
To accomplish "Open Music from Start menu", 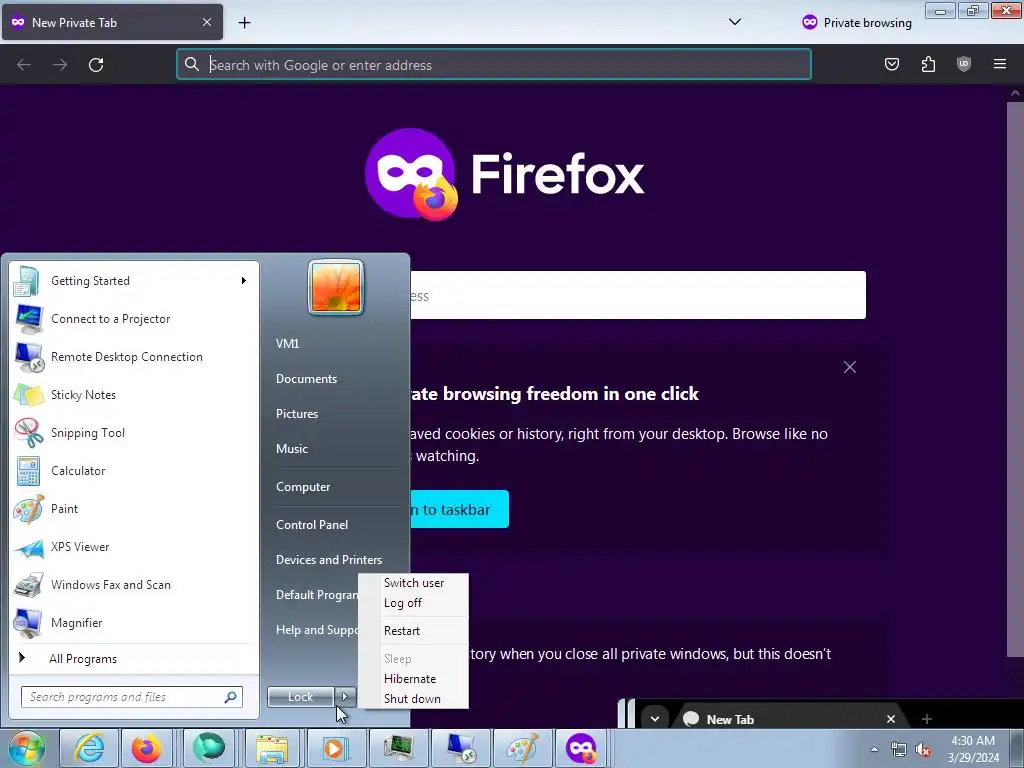I will click(292, 449).
